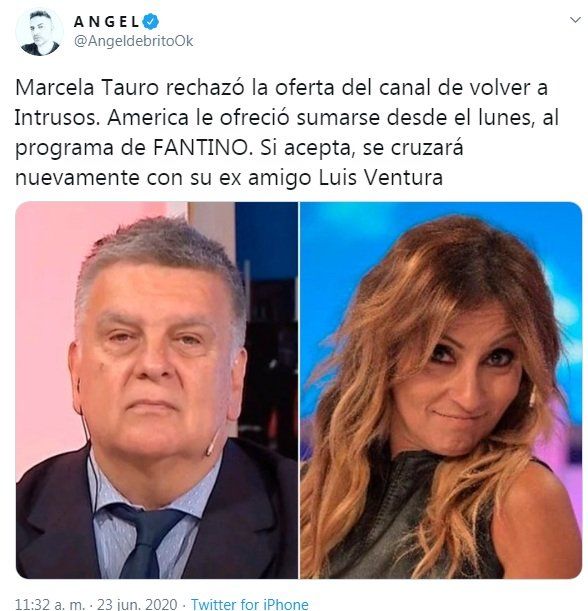
Task: Visit the @AngeldebritoOk handle
Action: pos(134,41)
